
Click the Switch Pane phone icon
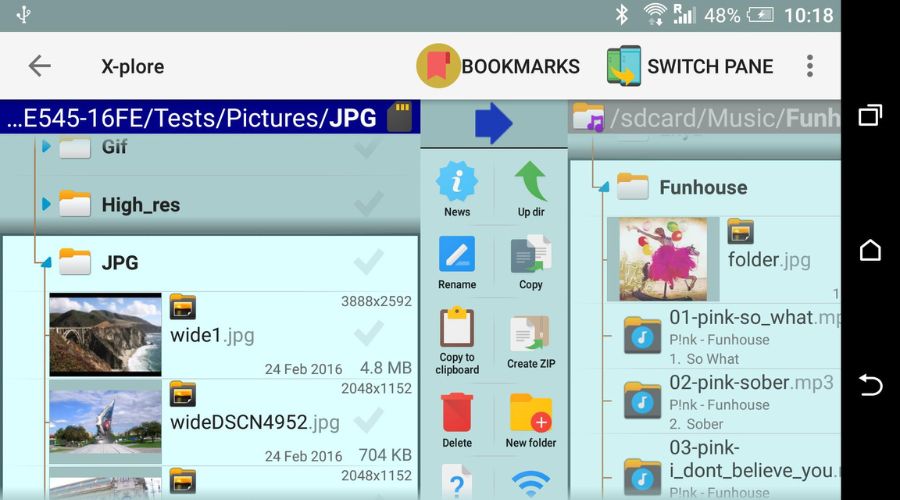click(624, 66)
